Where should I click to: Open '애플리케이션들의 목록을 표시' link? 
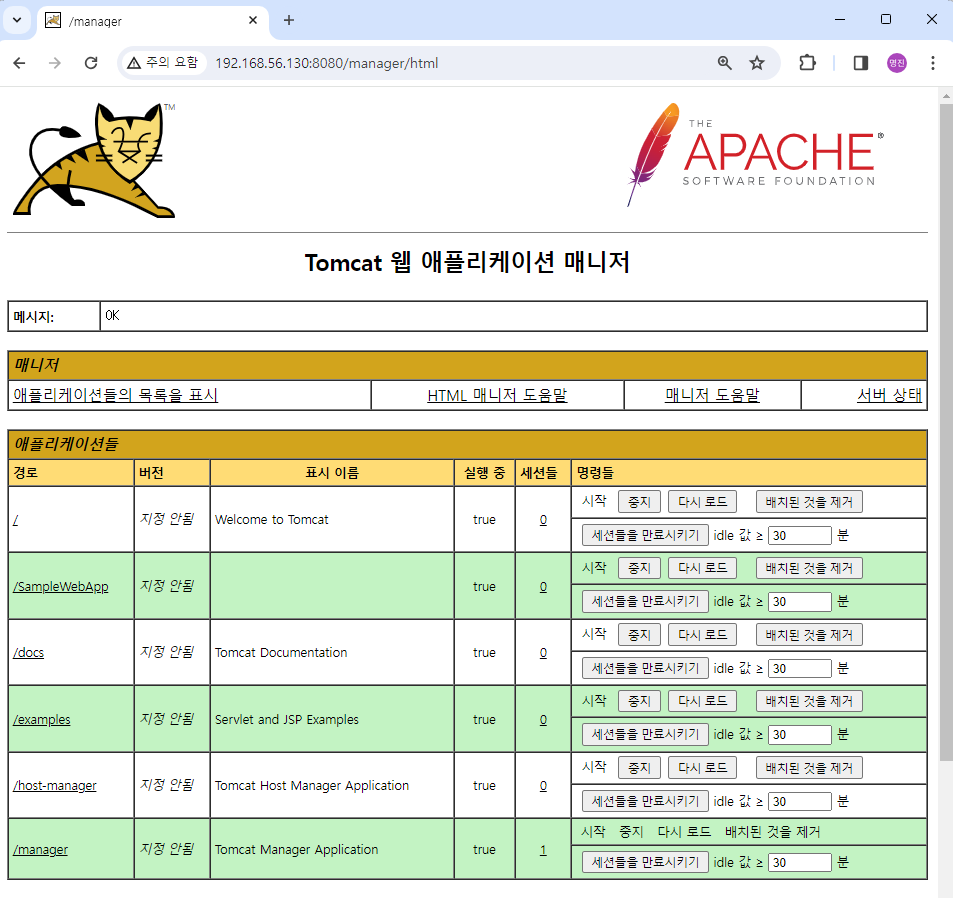click(115, 395)
